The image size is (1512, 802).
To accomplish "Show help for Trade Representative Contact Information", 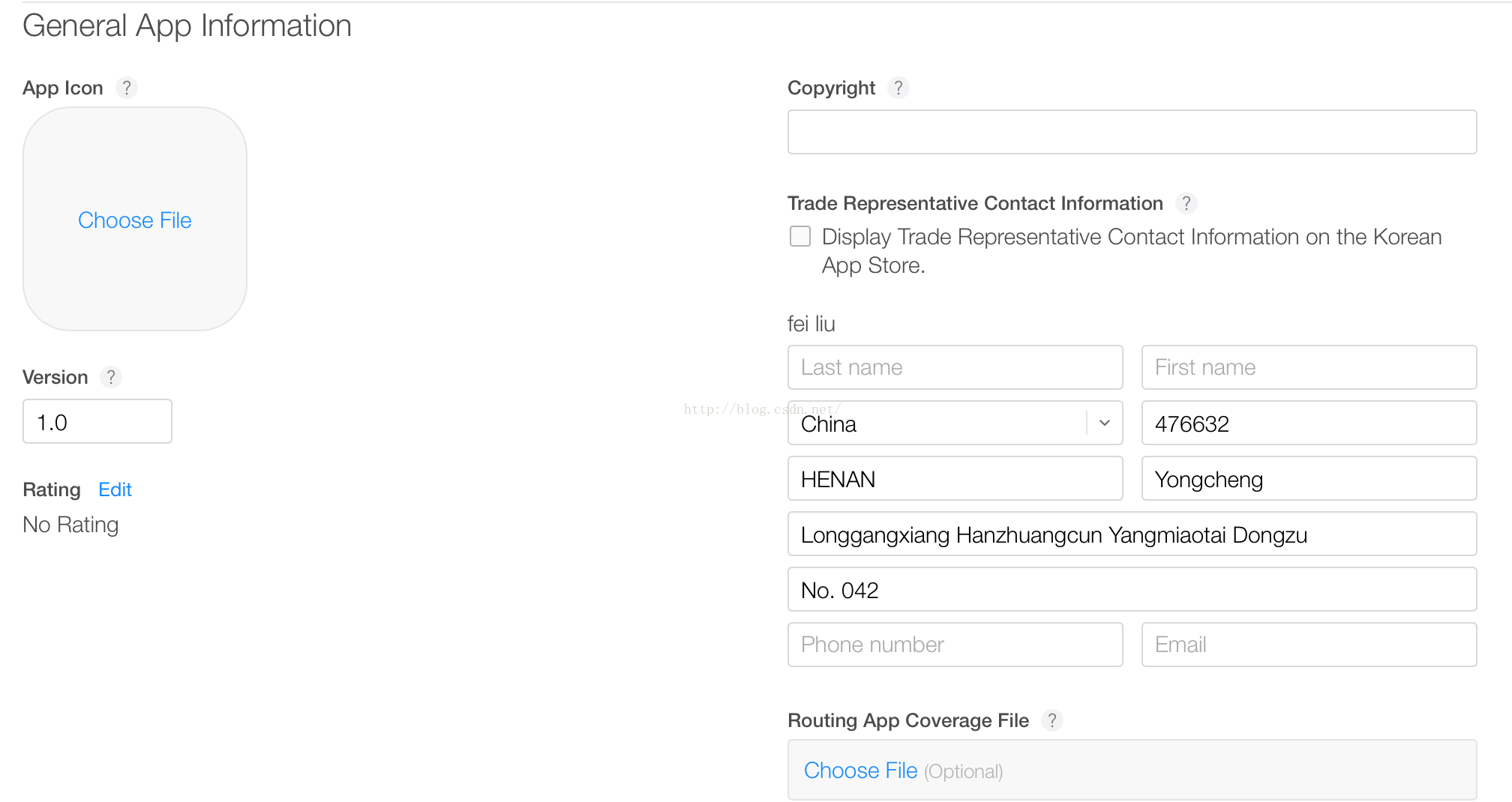I will pyautogui.click(x=1186, y=203).
